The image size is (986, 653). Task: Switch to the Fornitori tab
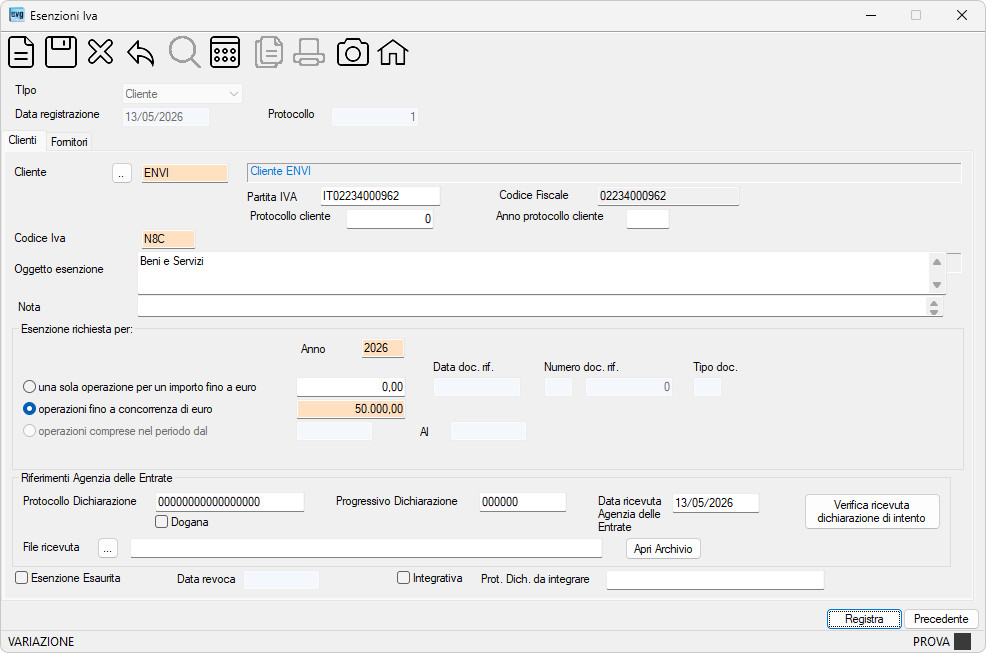(69, 142)
